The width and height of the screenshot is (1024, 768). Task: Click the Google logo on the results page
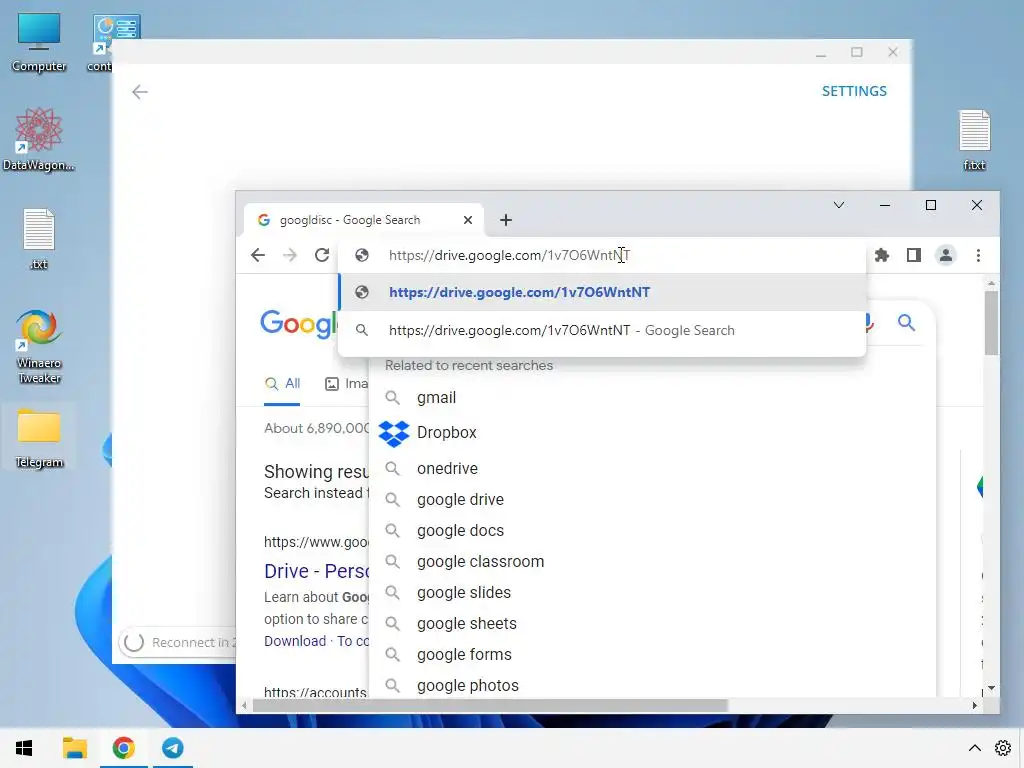pos(298,324)
